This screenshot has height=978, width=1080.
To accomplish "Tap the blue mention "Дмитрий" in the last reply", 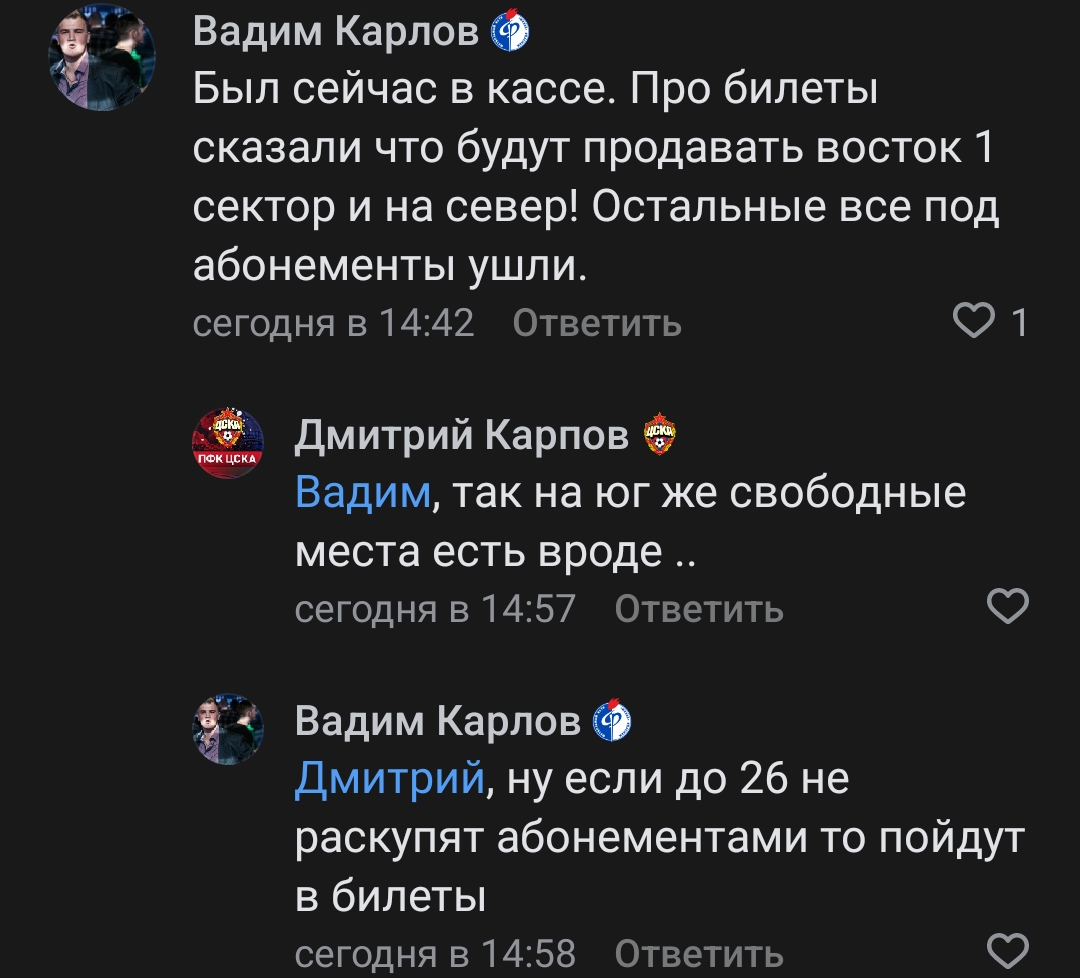I will point(390,779).
